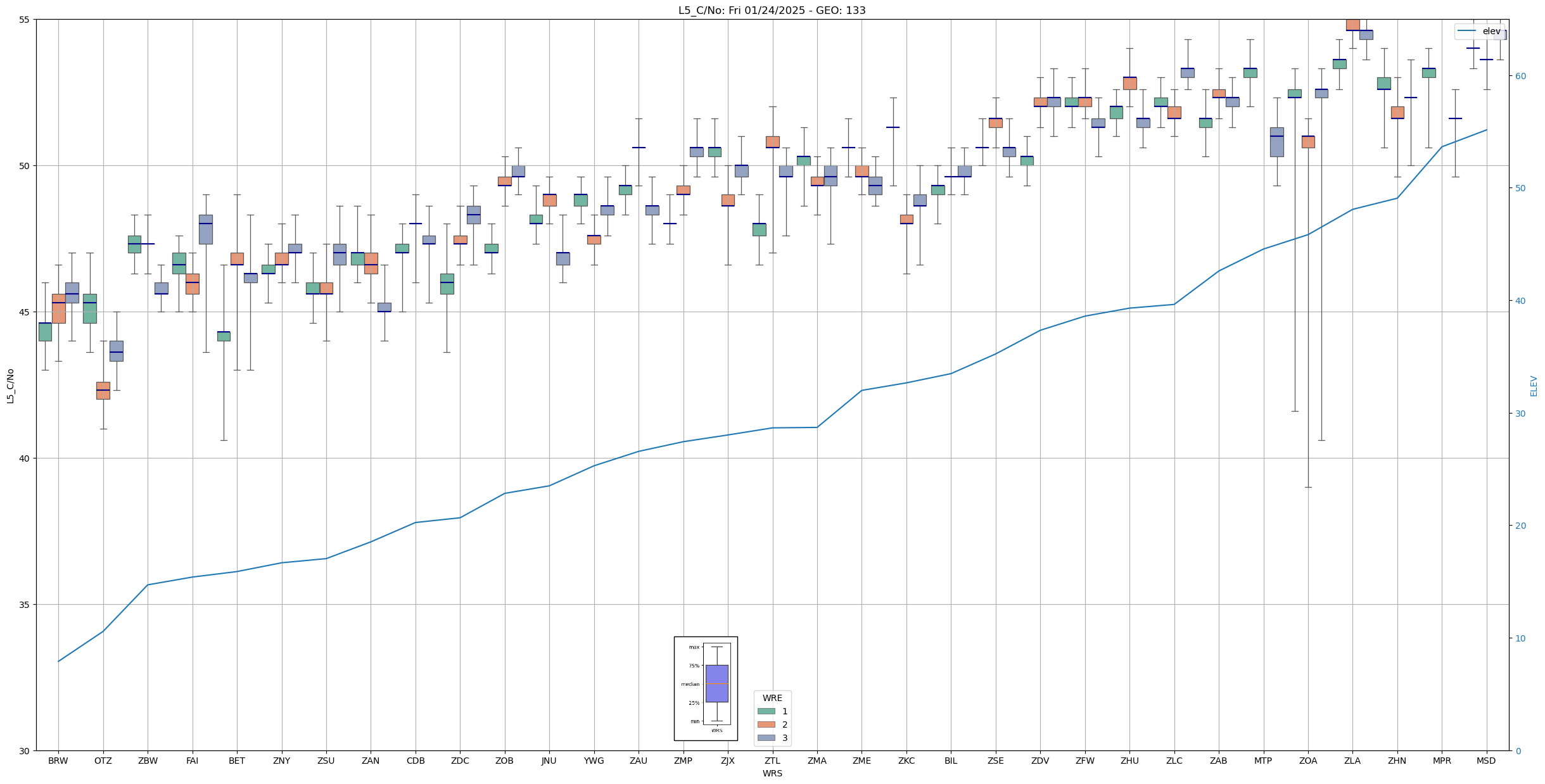Click the WRS x-axis title
This screenshot has height=784, width=1545.
click(772, 773)
